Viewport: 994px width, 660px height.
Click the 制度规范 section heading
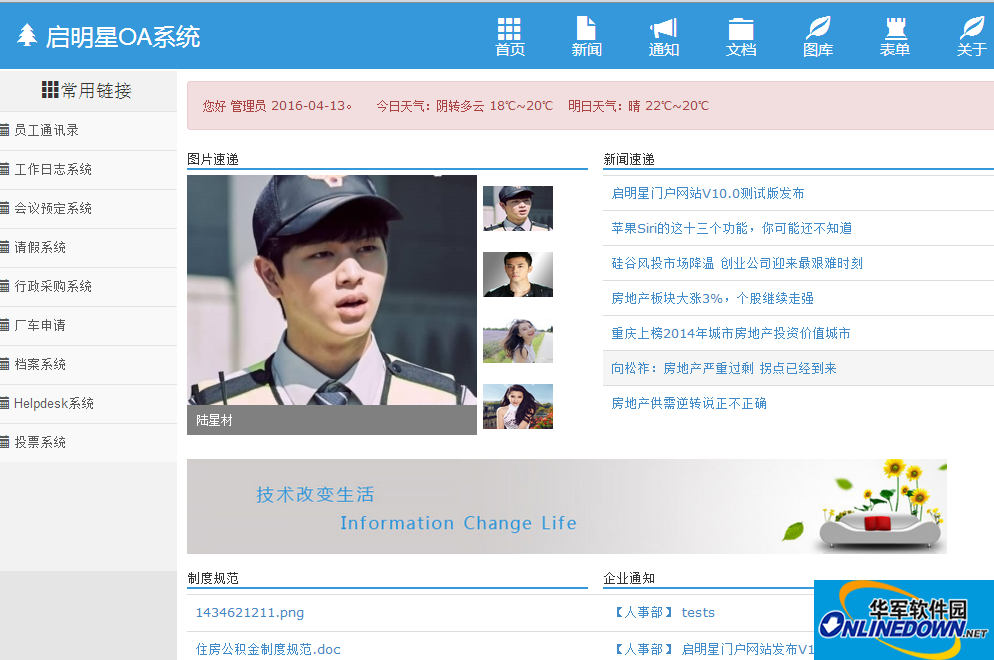coord(213,578)
